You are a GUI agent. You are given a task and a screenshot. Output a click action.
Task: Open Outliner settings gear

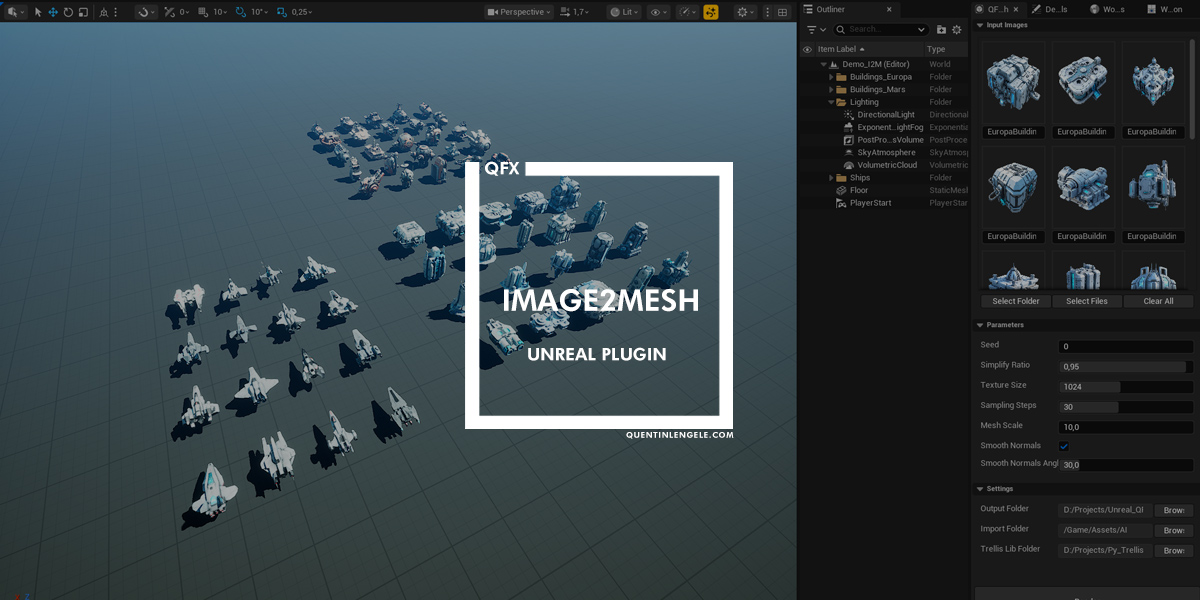tap(957, 30)
